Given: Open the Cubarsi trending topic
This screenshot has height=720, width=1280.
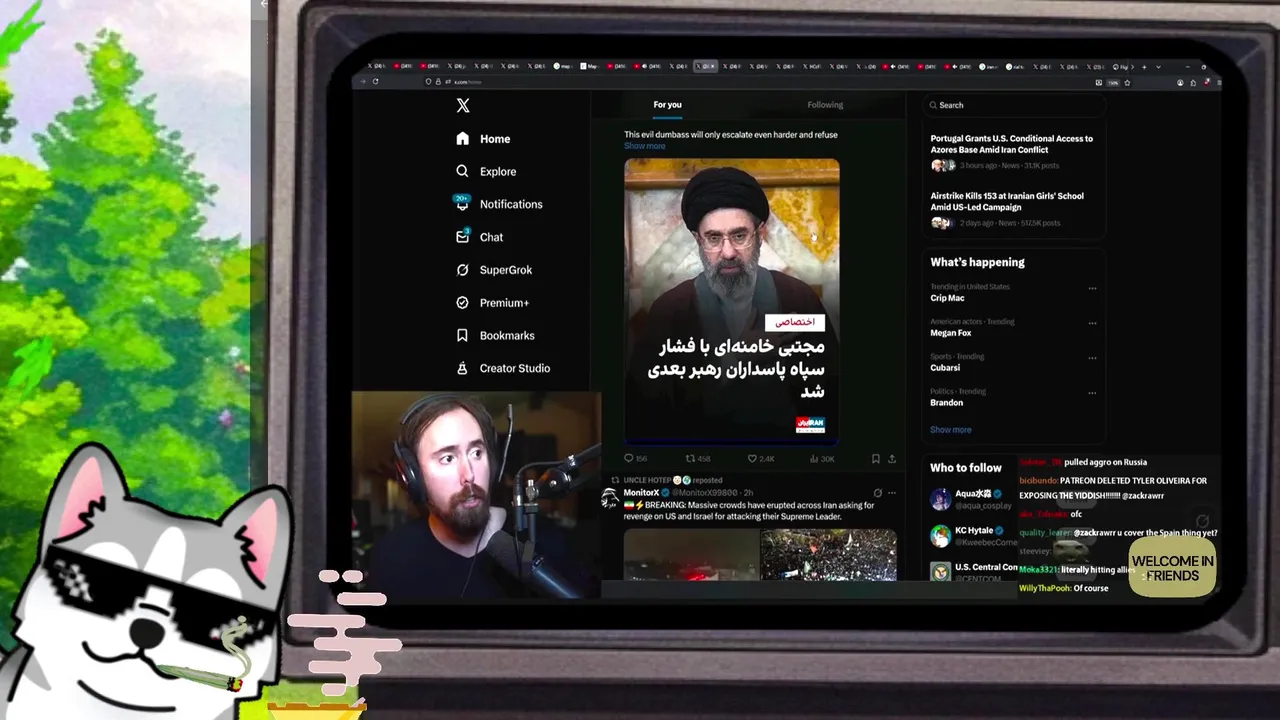Looking at the screenshot, I should tap(1012, 363).
